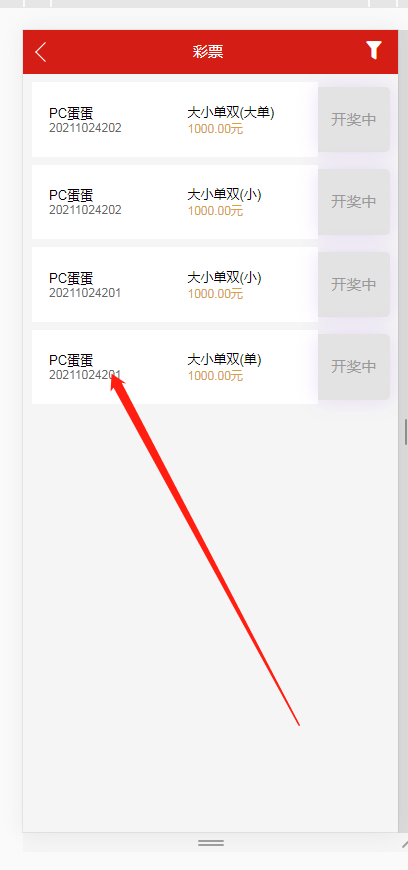Select 大小单双(小) text in third record

coord(224,277)
